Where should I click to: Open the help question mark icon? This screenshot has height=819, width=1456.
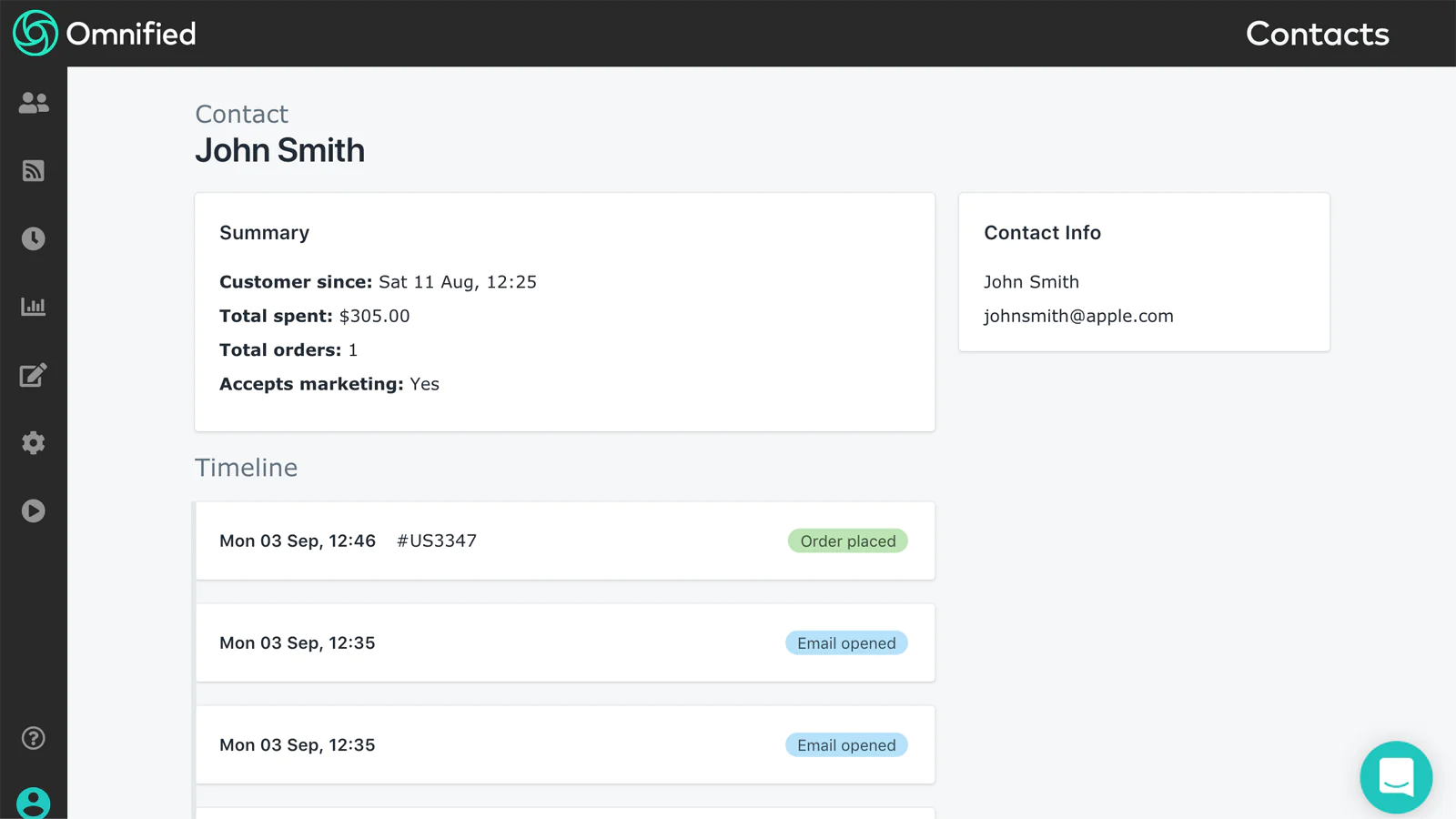point(34,738)
